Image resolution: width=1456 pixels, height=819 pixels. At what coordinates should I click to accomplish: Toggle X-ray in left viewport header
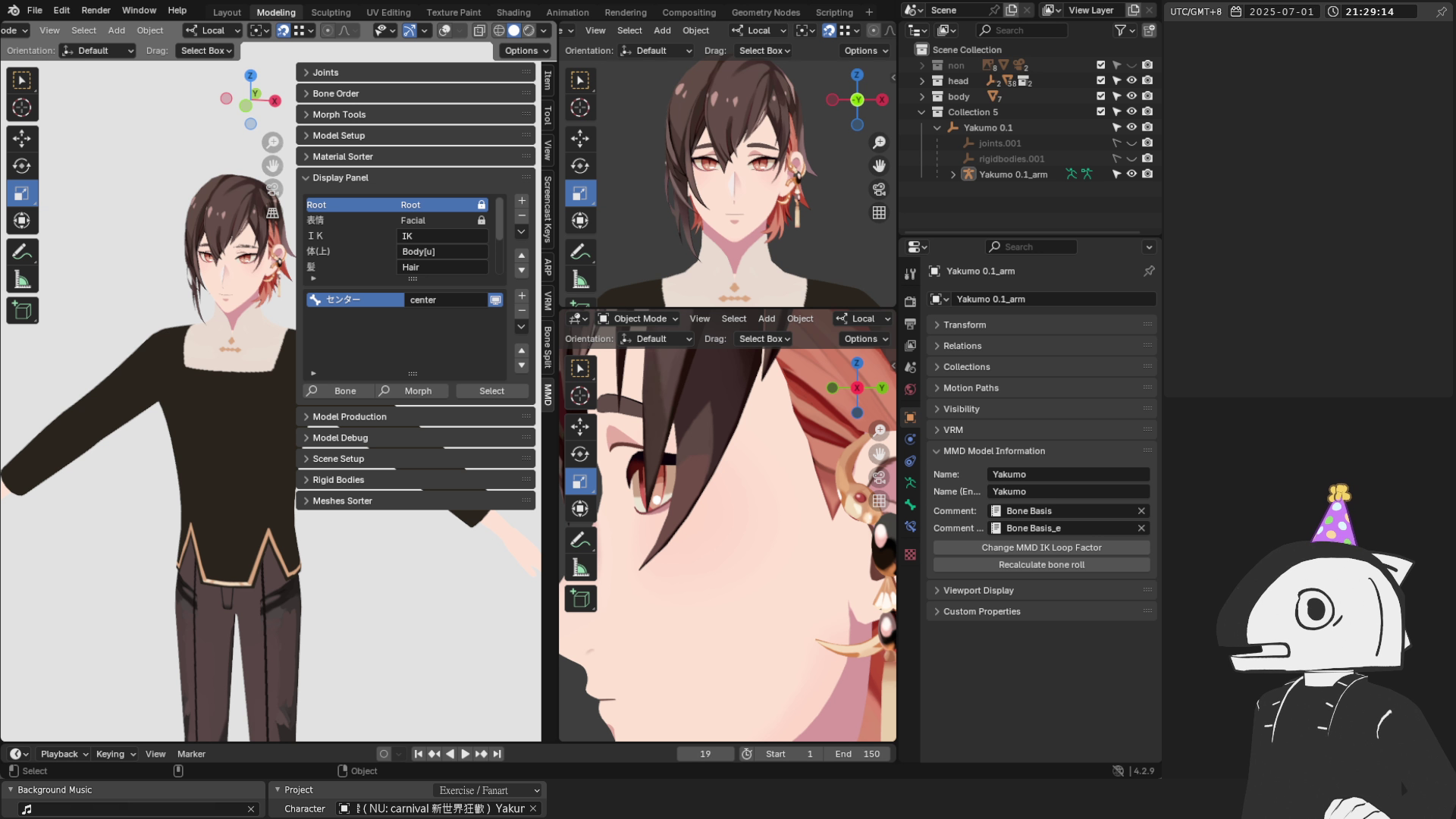[x=479, y=30]
